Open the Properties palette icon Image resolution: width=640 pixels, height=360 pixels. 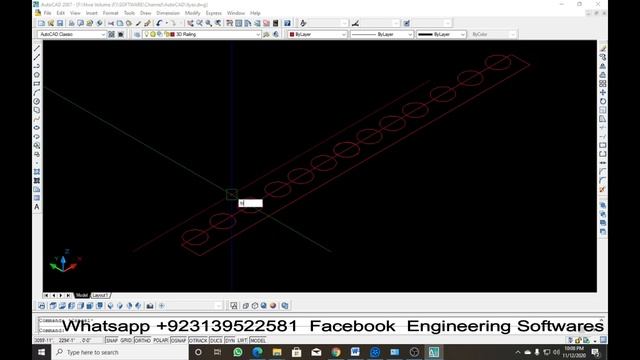point(229,23)
